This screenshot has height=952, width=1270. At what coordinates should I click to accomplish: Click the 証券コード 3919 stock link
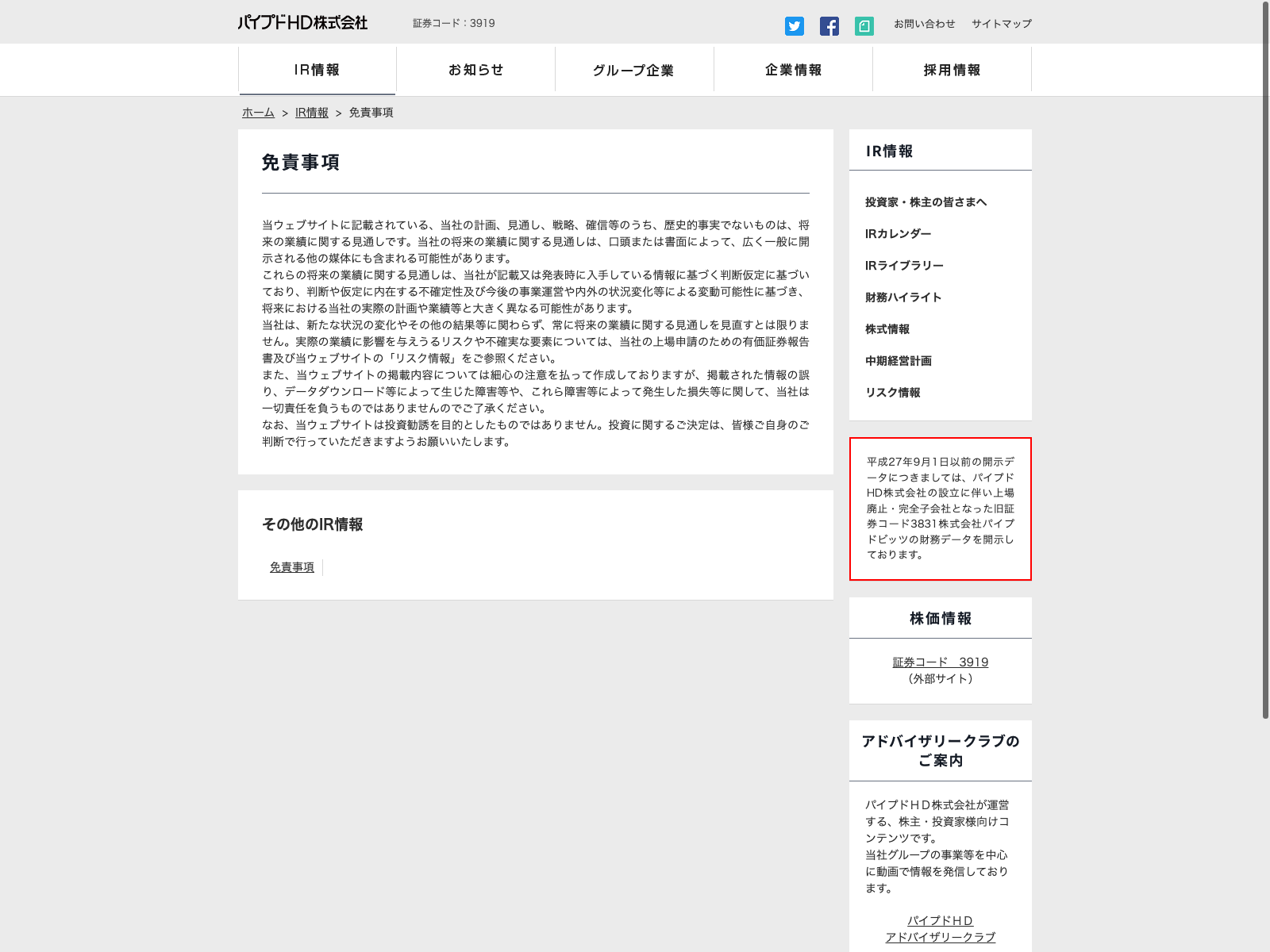pyautogui.click(x=940, y=662)
